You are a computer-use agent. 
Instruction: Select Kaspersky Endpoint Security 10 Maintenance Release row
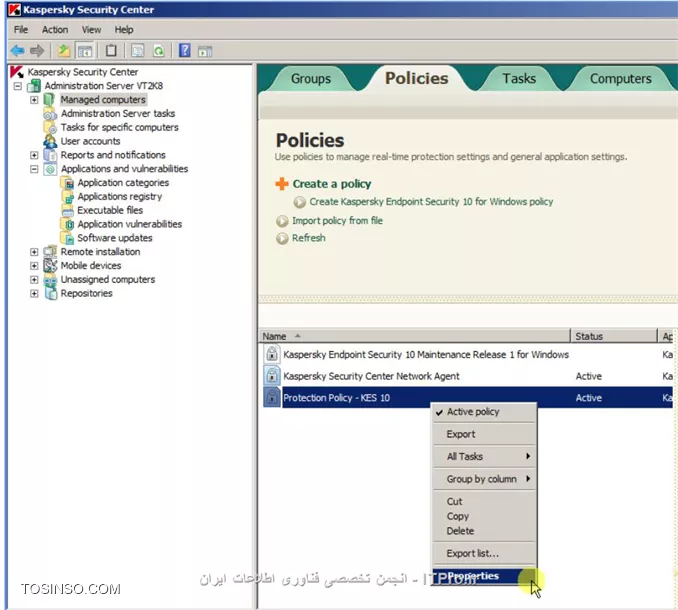[x=468, y=355]
